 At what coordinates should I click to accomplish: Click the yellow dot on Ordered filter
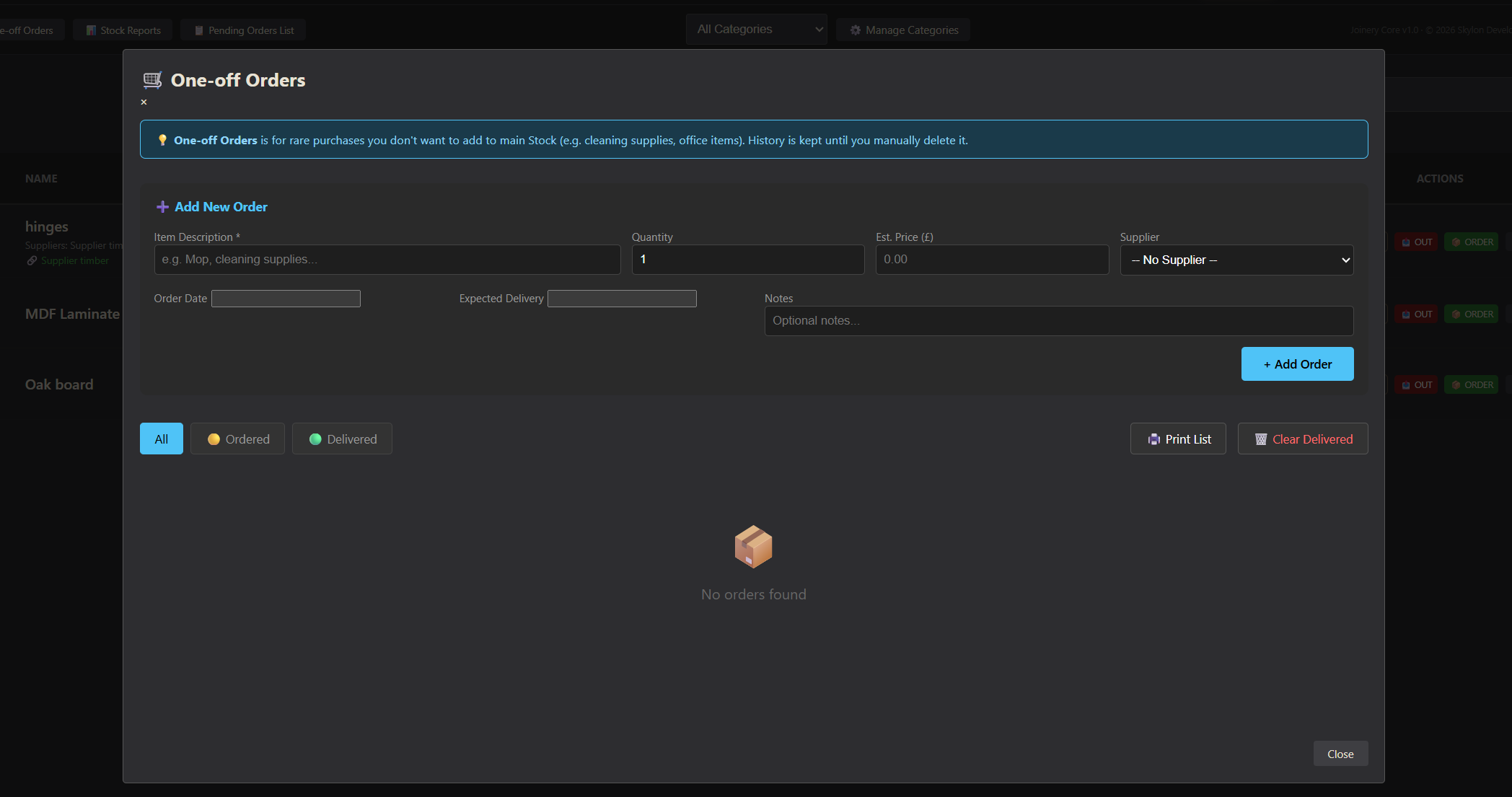[214, 439]
